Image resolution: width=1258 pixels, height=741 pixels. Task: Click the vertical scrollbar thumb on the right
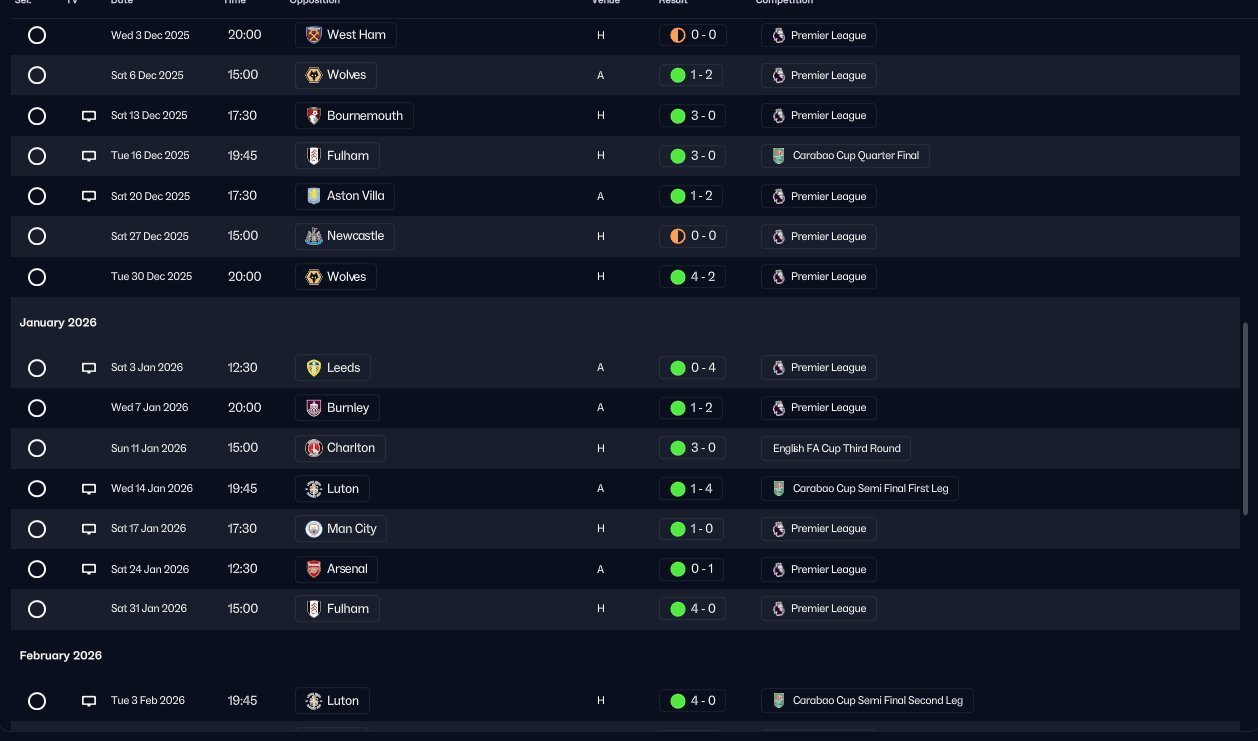coord(1245,418)
